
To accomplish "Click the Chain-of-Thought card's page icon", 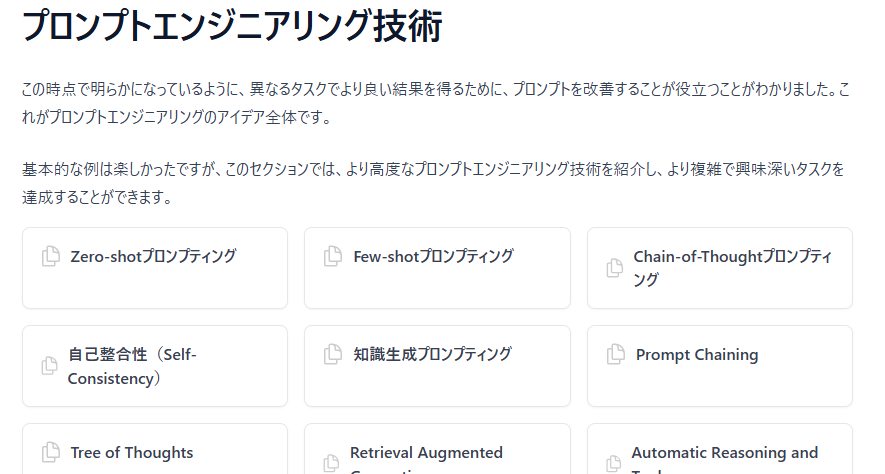I will [615, 268].
